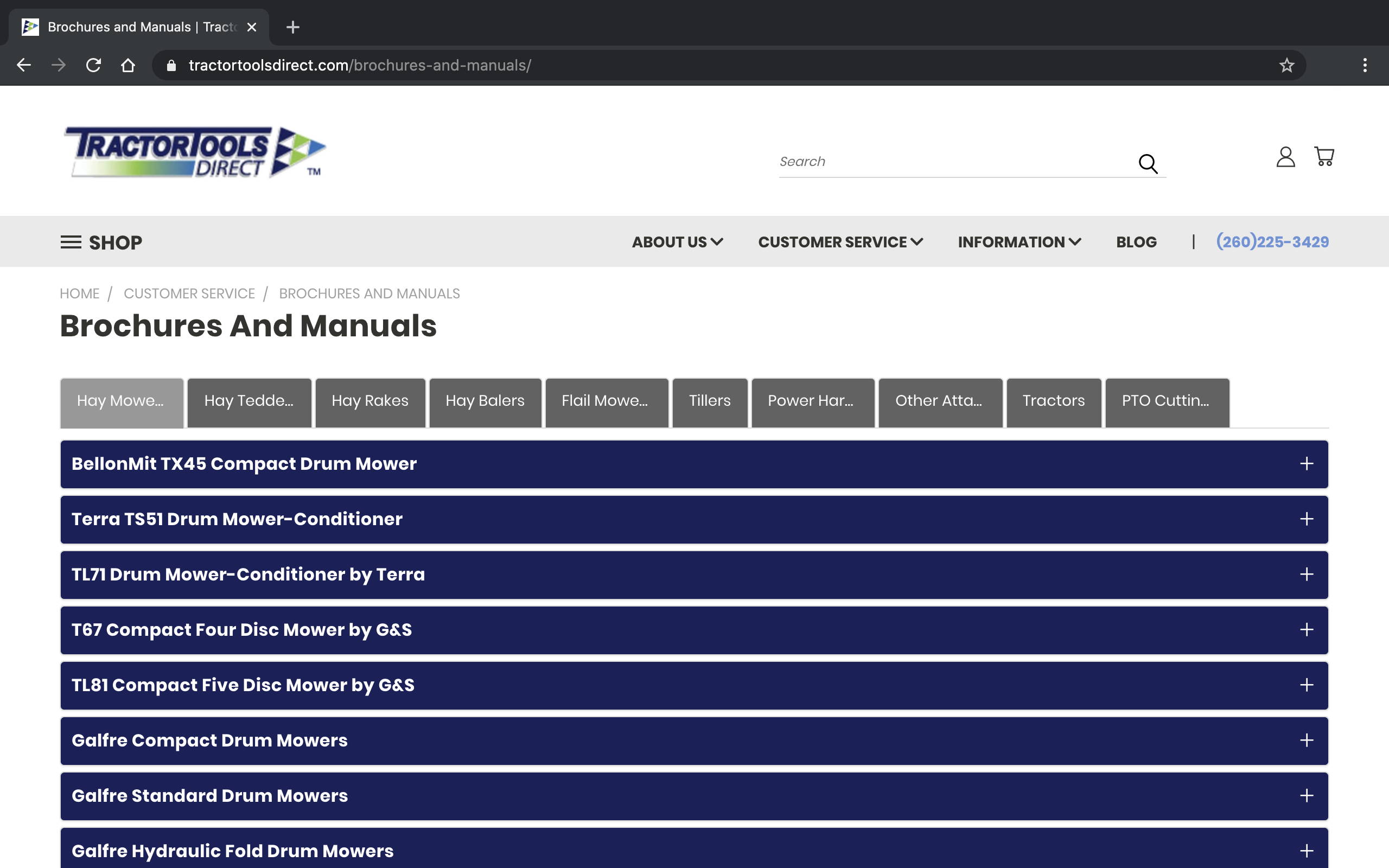
Task: Switch to the Hay Balers tab
Action: pos(485,403)
